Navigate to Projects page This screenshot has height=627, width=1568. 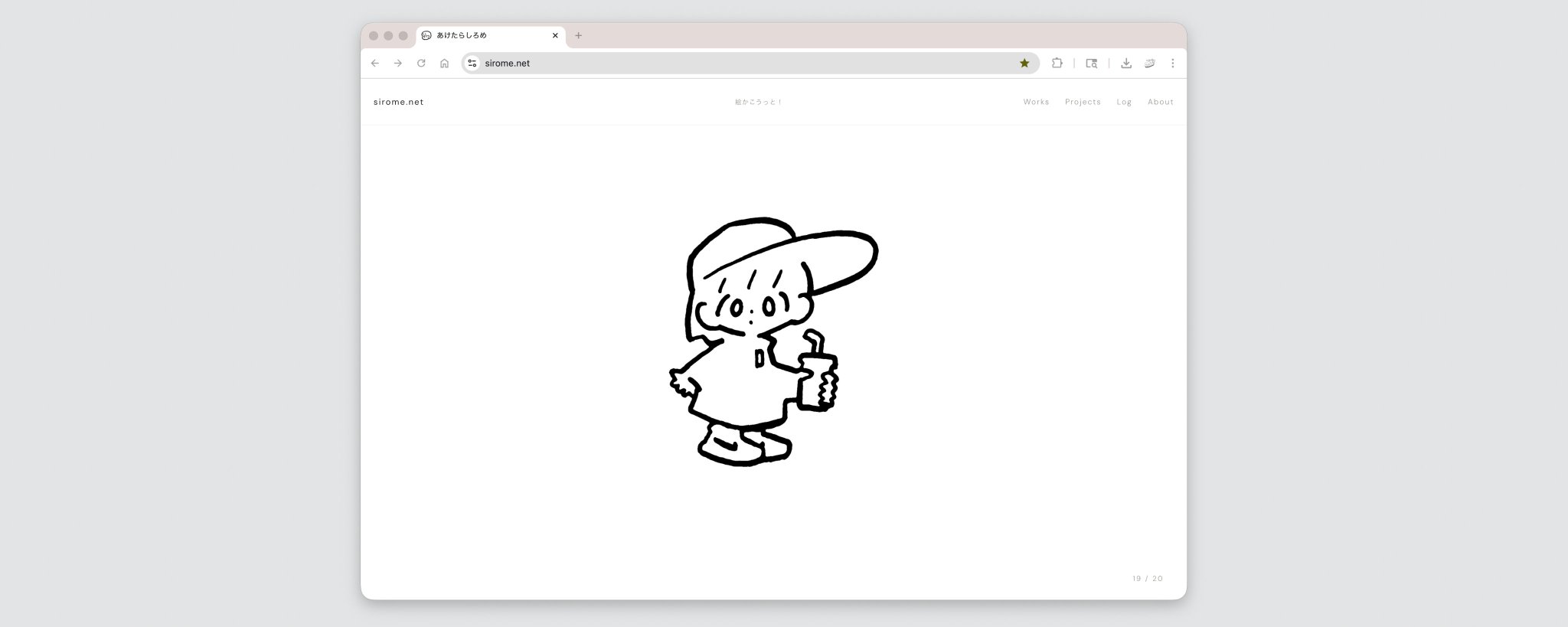[1083, 102]
